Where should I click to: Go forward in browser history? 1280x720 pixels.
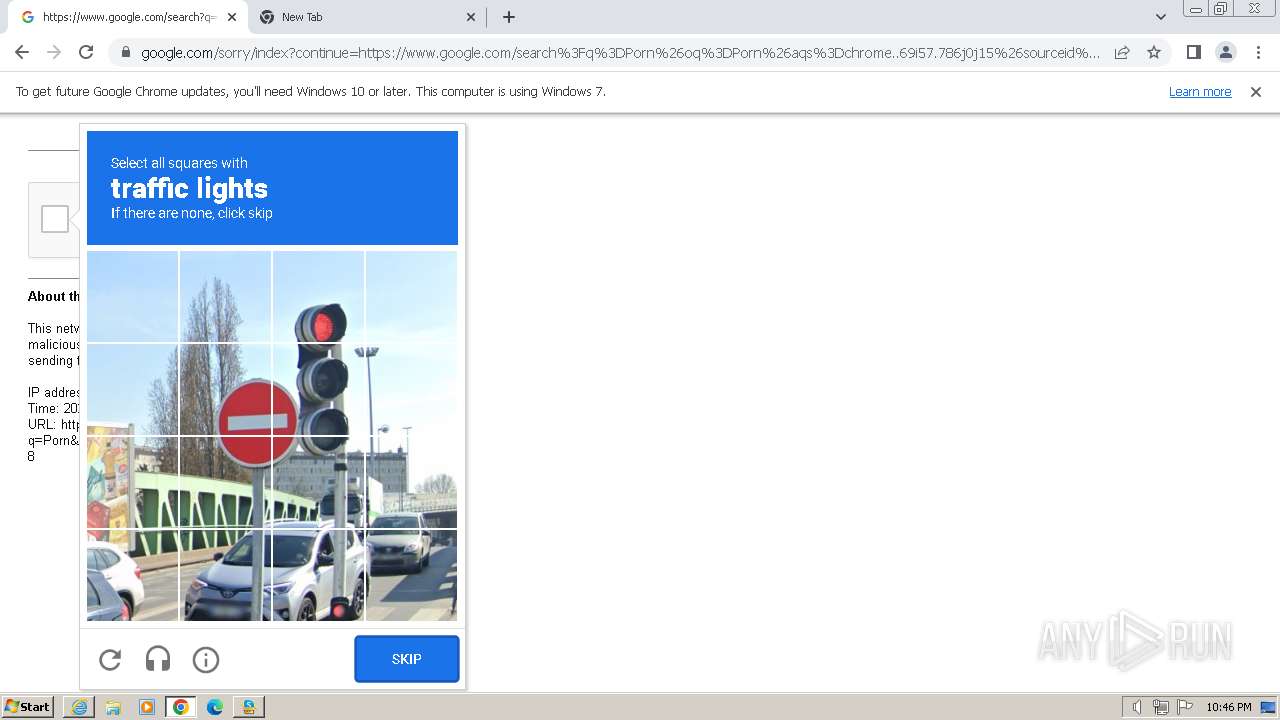click(54, 52)
